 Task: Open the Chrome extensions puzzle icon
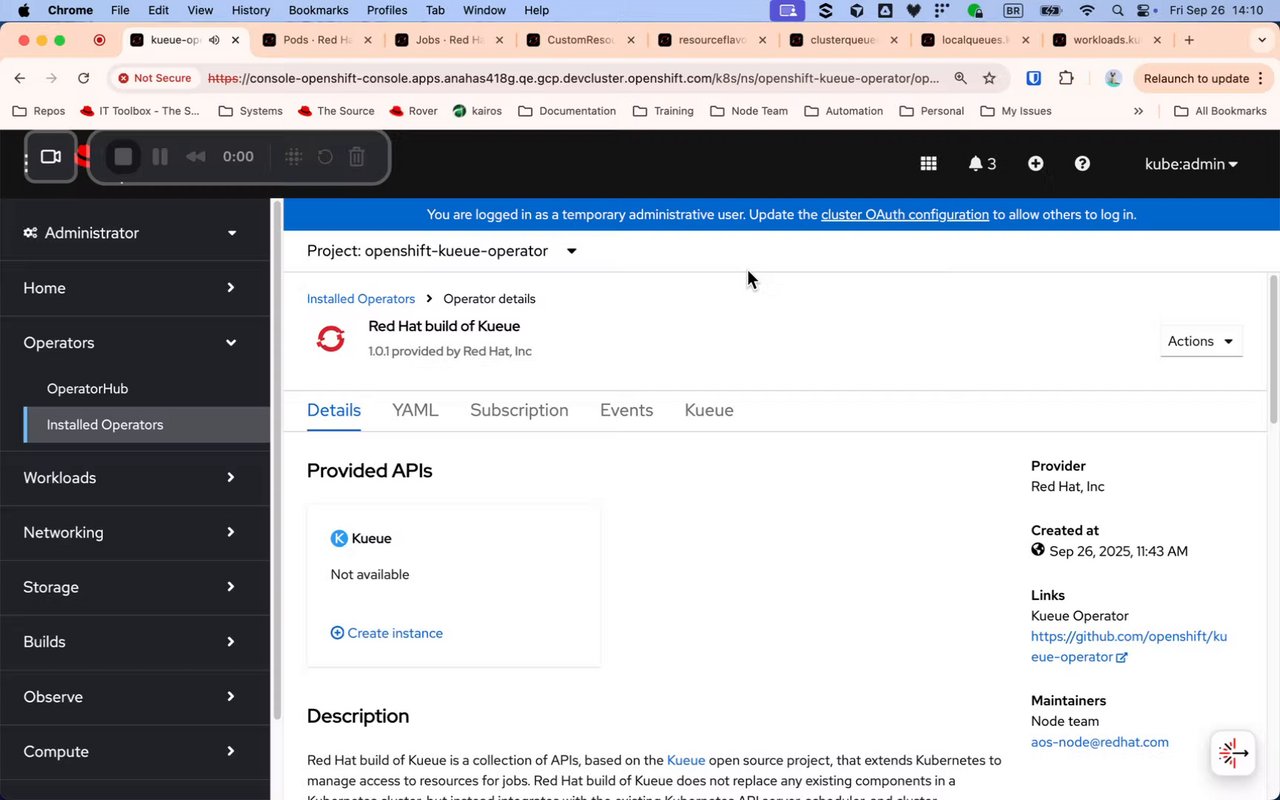tap(1066, 78)
